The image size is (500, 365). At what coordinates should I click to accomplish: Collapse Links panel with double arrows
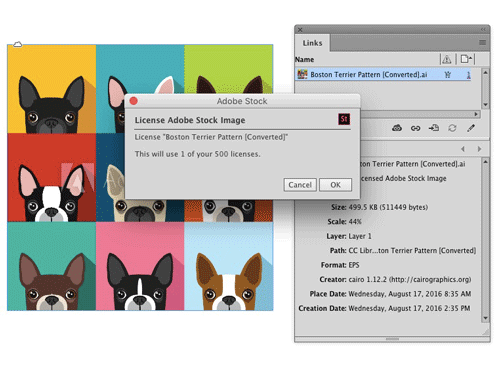coord(483,30)
